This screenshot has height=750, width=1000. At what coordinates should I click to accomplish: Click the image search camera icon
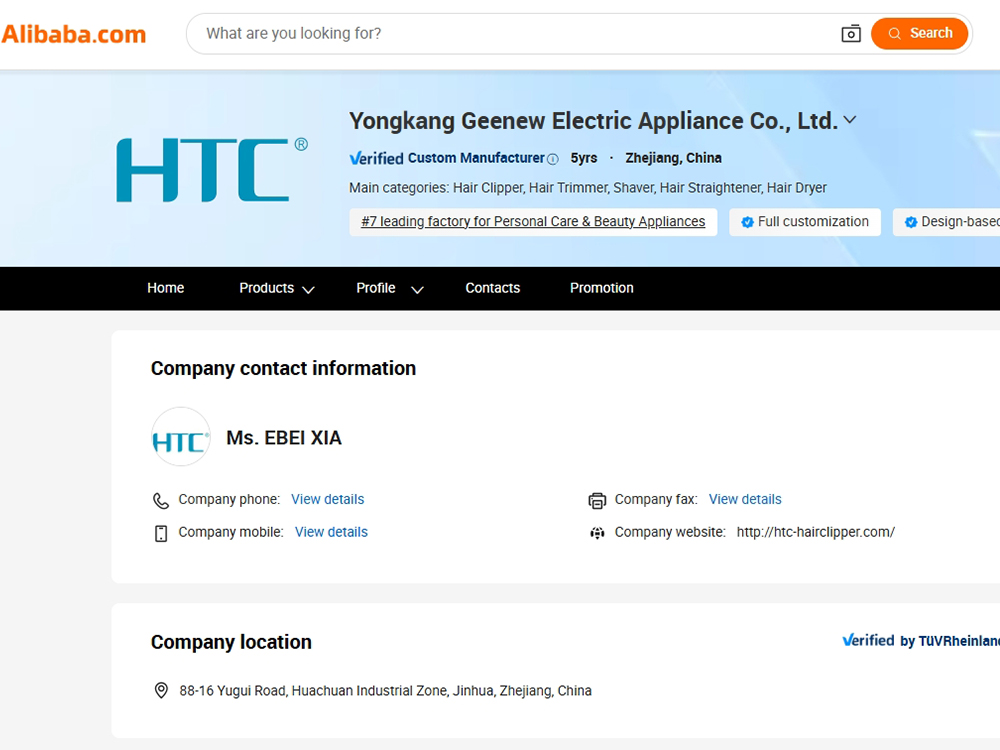[x=851, y=33]
